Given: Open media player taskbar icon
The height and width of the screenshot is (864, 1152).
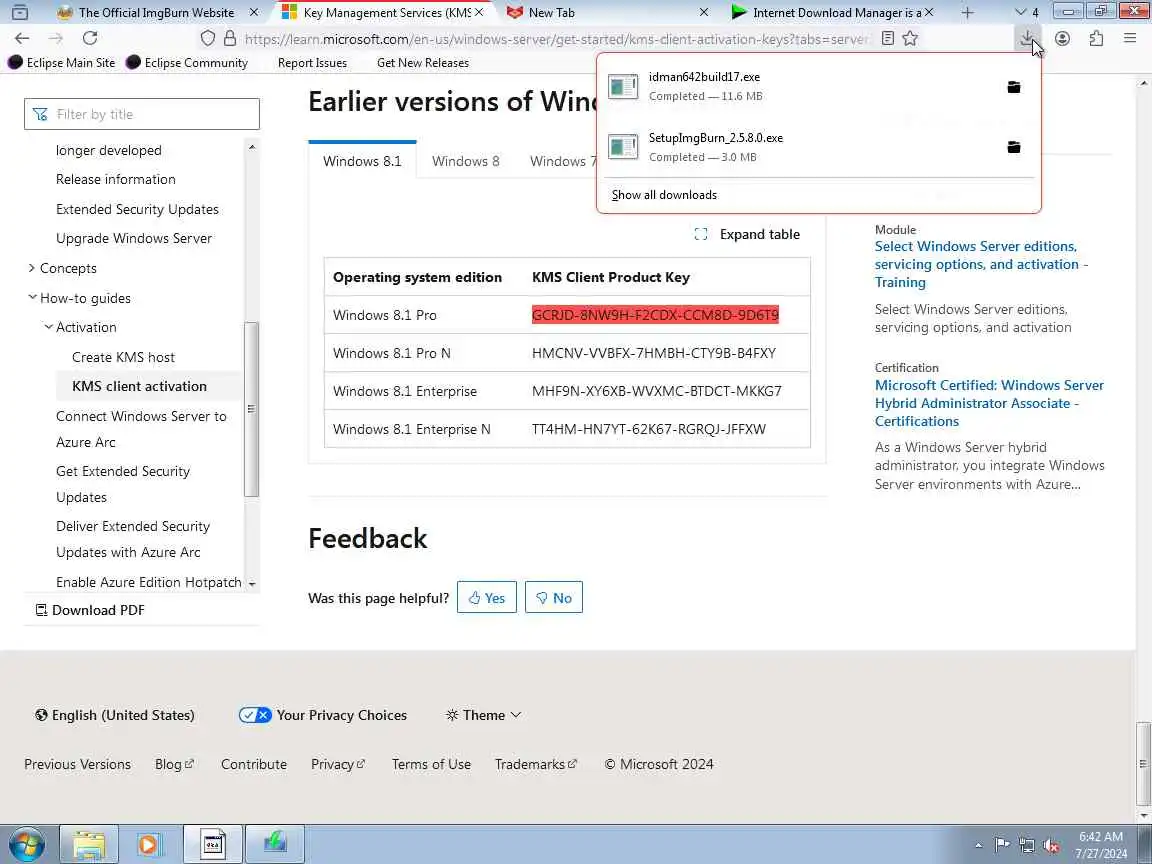Looking at the screenshot, I should (150, 845).
